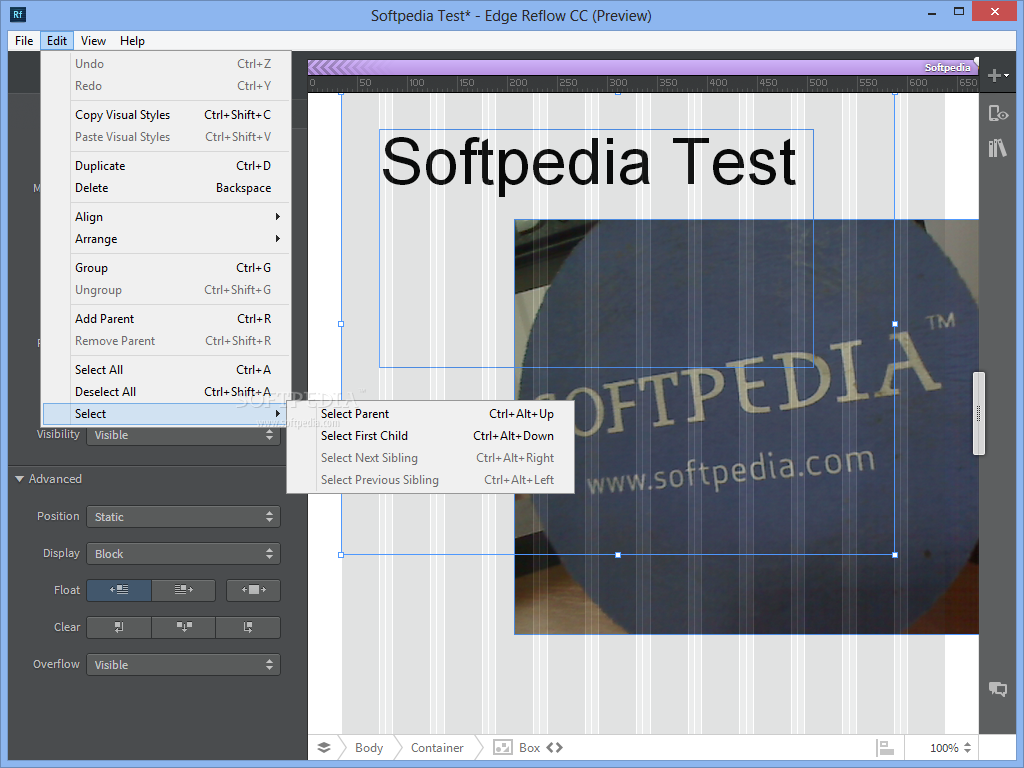Viewport: 1024px width, 768px height.
Task: Click Remove Parent entry
Action: click(x=167, y=341)
